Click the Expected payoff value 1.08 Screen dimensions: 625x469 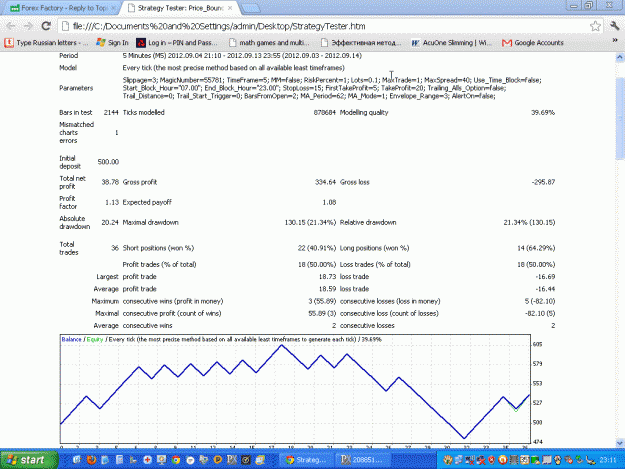329,202
